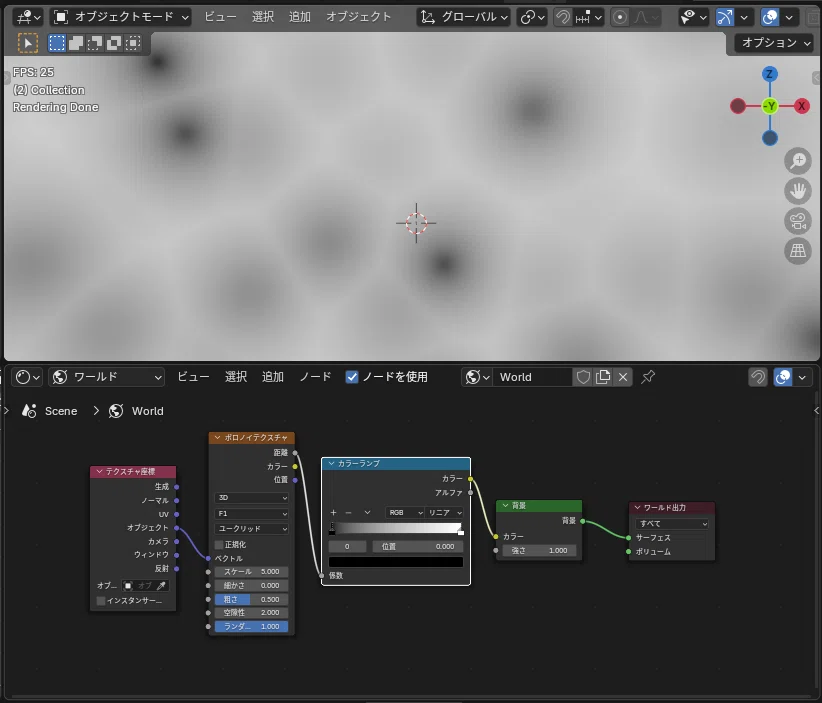The height and width of the screenshot is (703, 822).
Task: Open node editor 追加 menu
Action: (x=273, y=377)
